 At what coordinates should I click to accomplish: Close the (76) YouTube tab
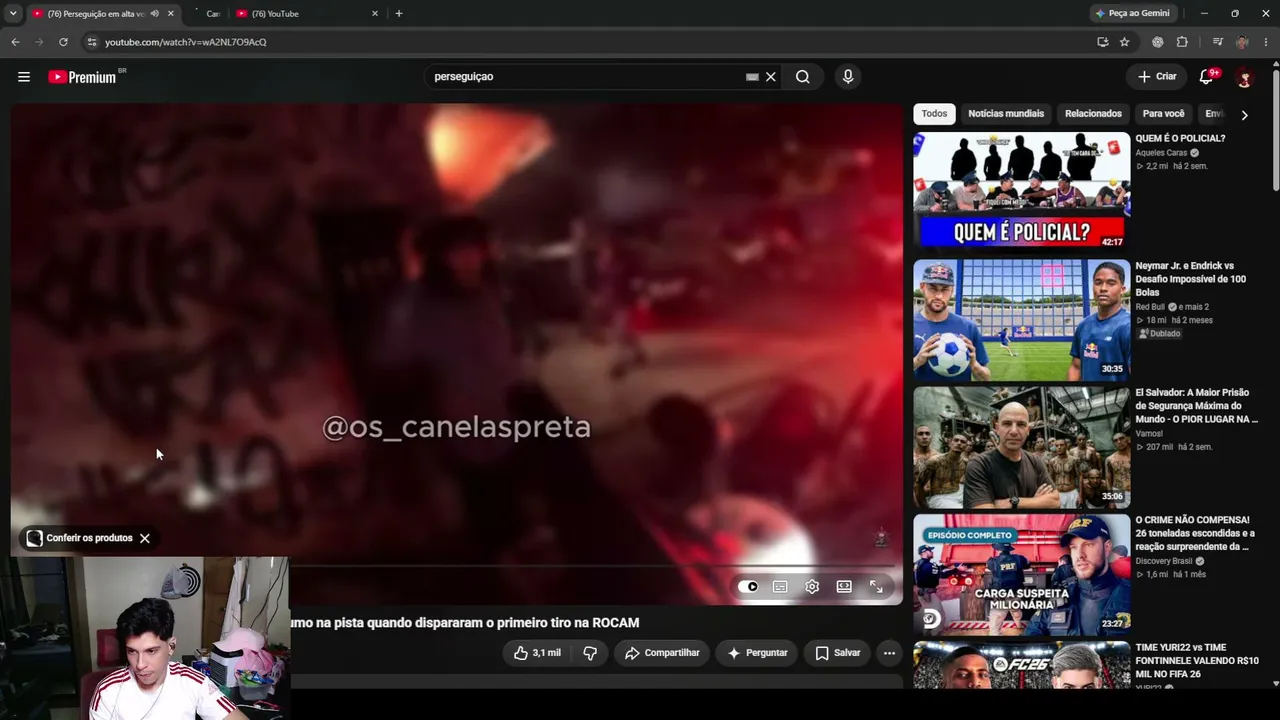click(x=375, y=14)
